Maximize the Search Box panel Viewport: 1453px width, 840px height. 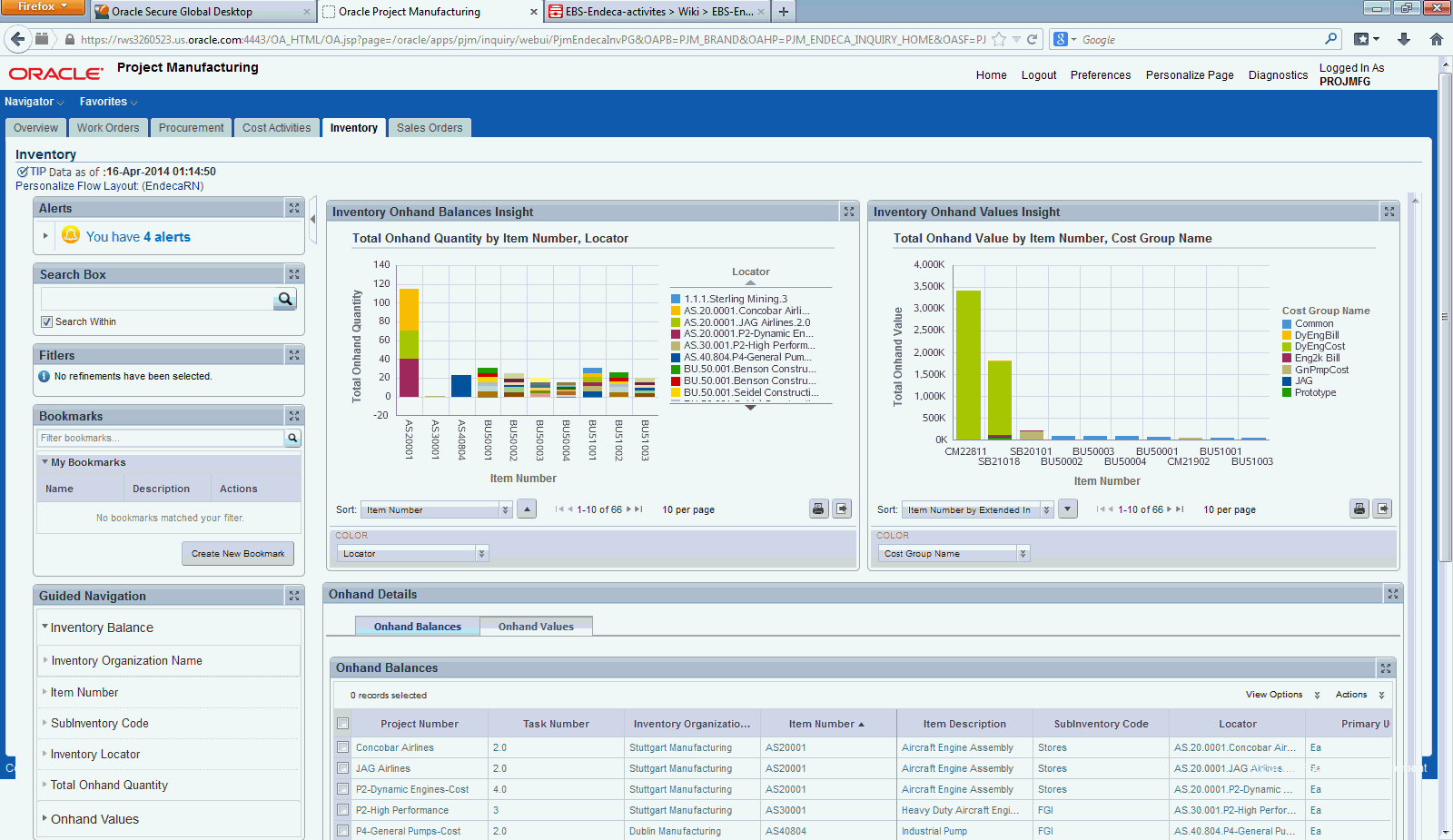point(294,274)
